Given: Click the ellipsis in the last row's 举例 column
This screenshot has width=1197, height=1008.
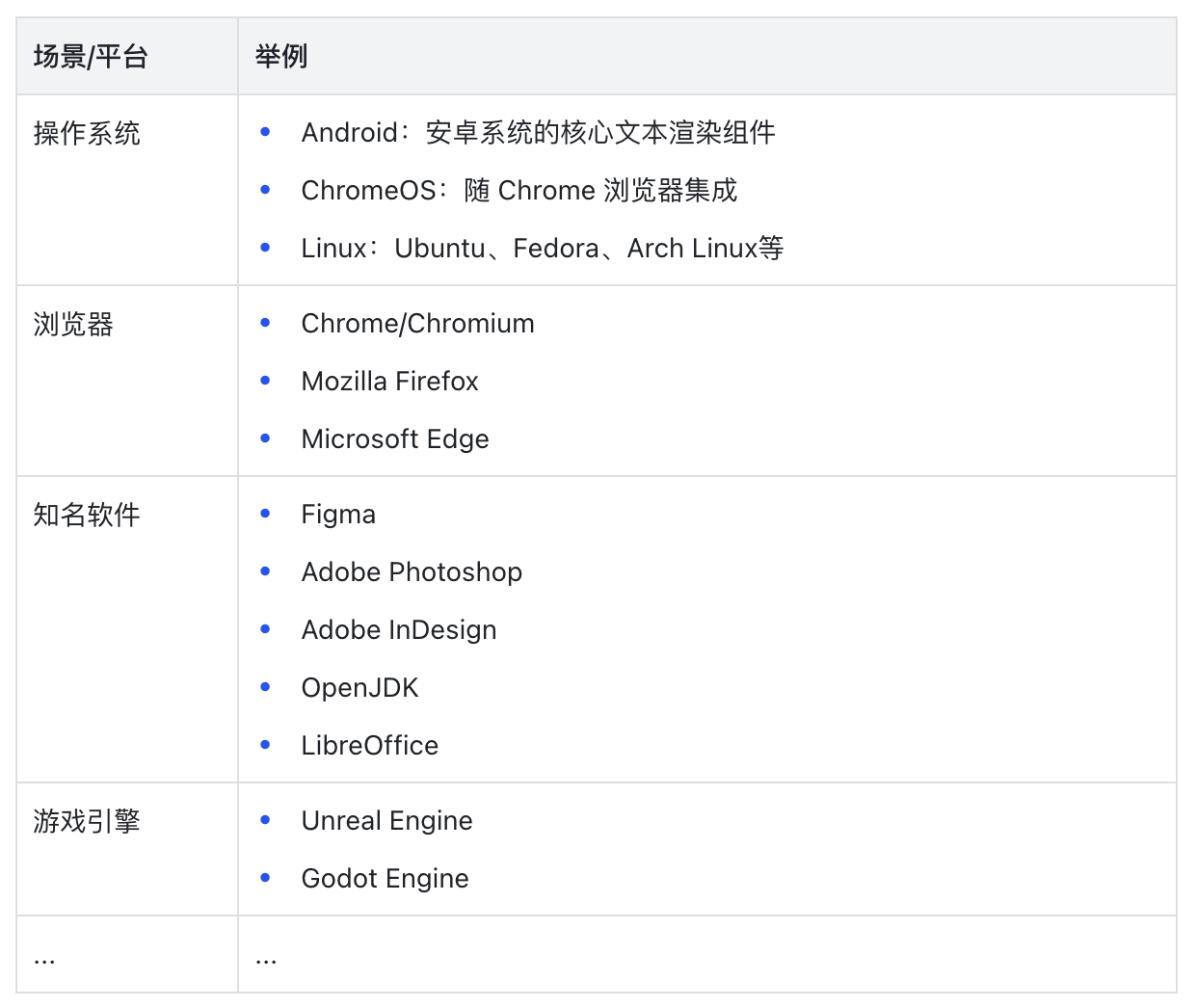Looking at the screenshot, I should click(266, 959).
